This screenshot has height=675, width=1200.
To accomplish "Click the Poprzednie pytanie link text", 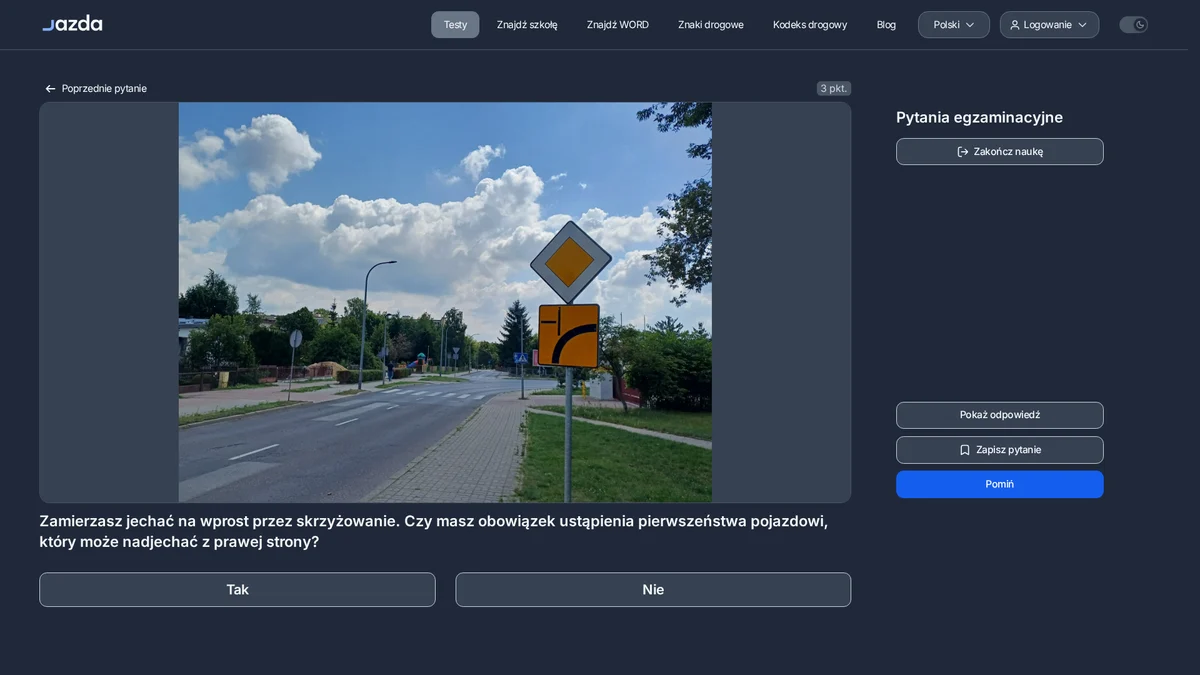I will point(104,89).
